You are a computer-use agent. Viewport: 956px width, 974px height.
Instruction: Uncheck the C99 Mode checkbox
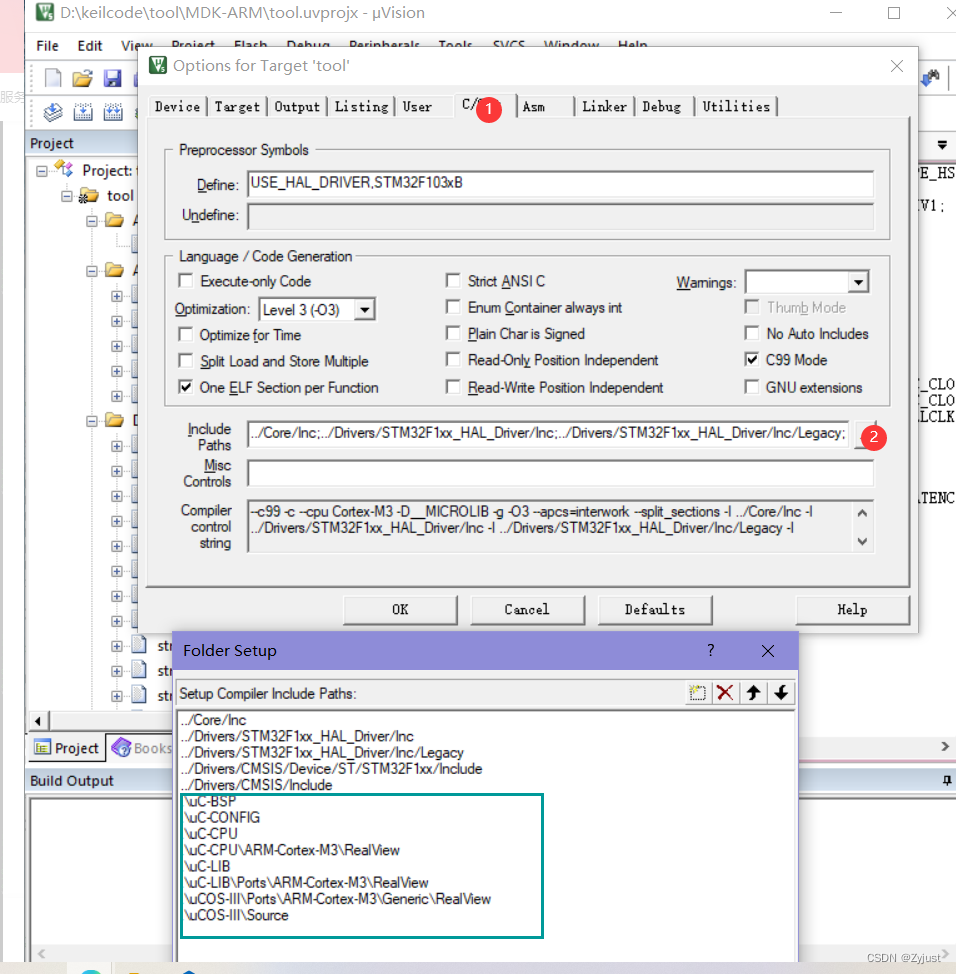752,360
